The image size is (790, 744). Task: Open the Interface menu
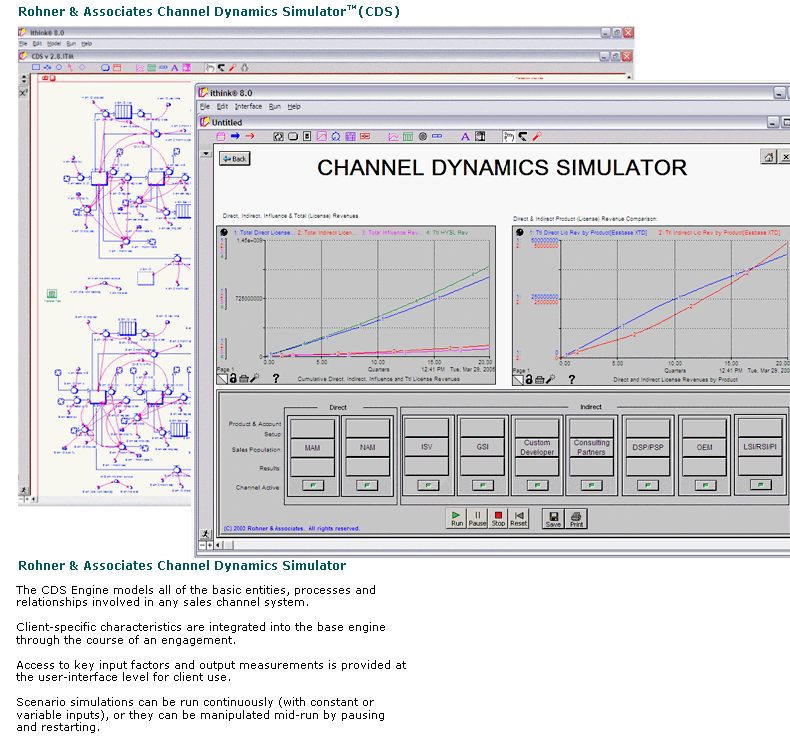[248, 107]
